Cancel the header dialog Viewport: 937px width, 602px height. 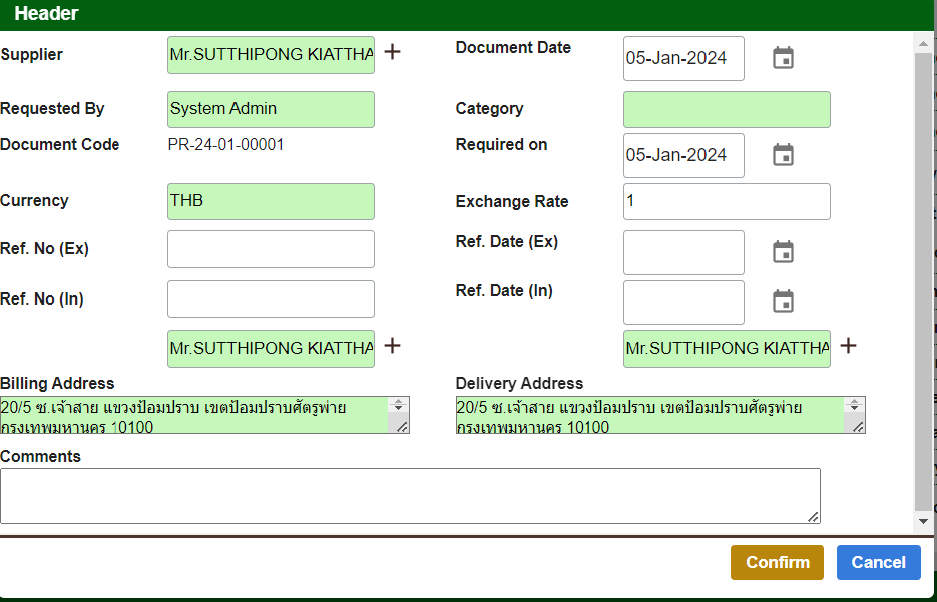[x=878, y=562]
